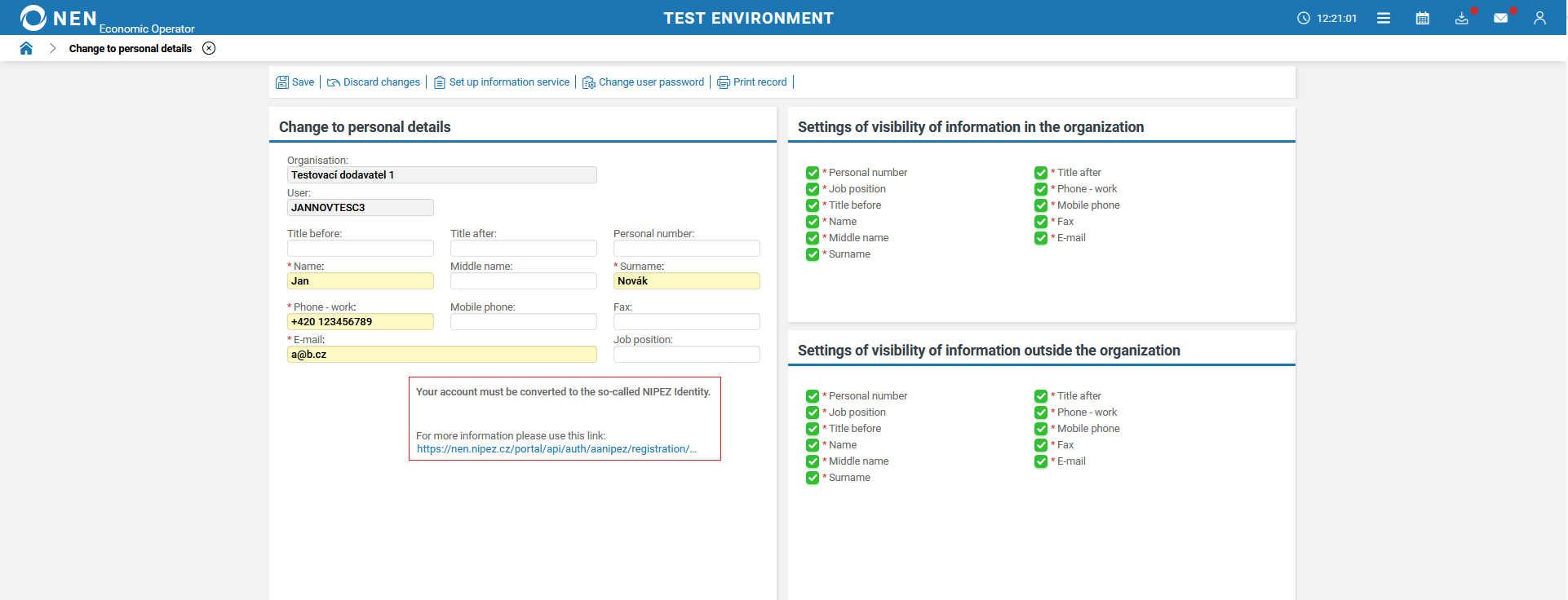Screen dimensions: 1568x600
Task: Open the NIPEZ registration link
Action: (556, 449)
